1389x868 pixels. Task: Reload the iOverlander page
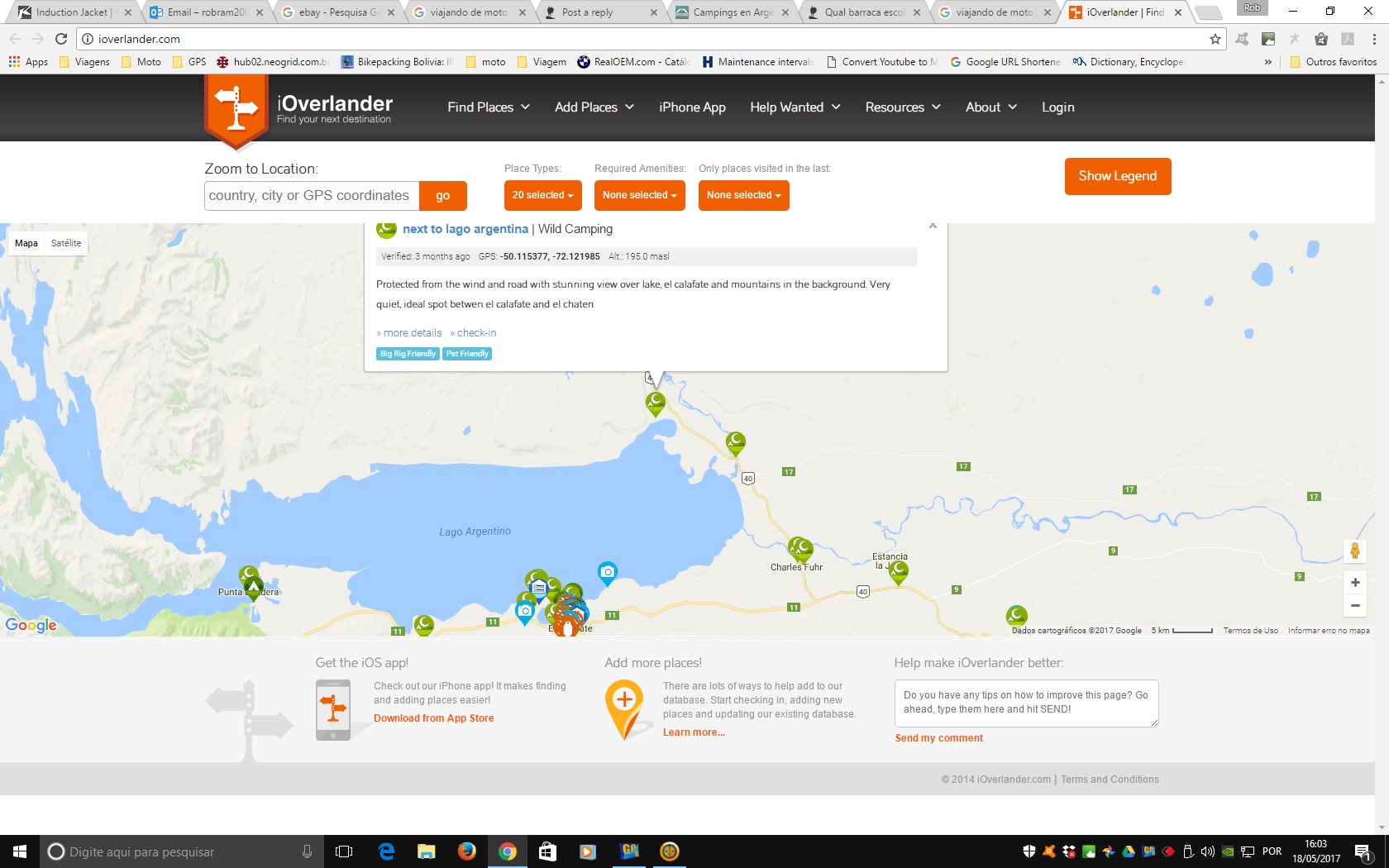61,39
